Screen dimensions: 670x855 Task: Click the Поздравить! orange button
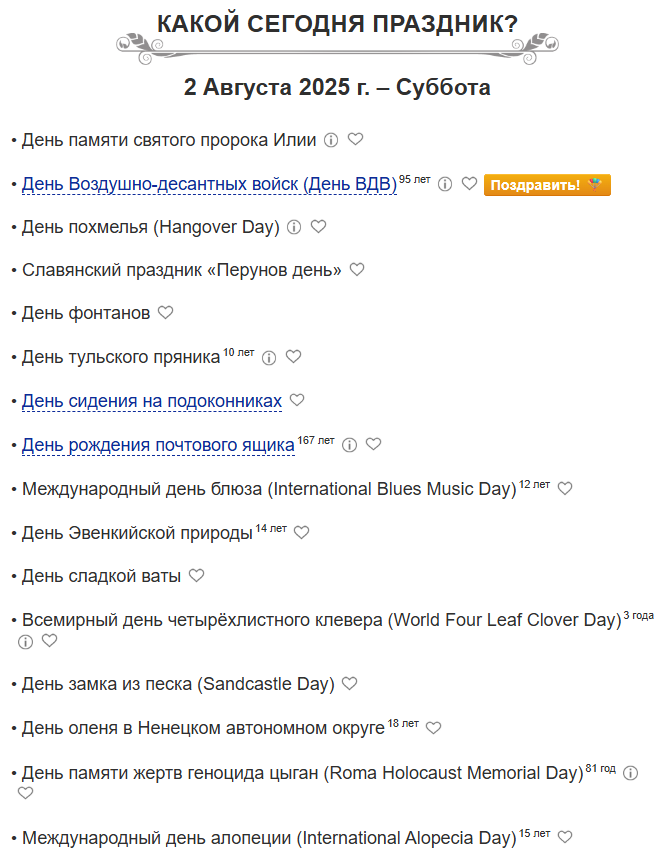click(x=547, y=185)
